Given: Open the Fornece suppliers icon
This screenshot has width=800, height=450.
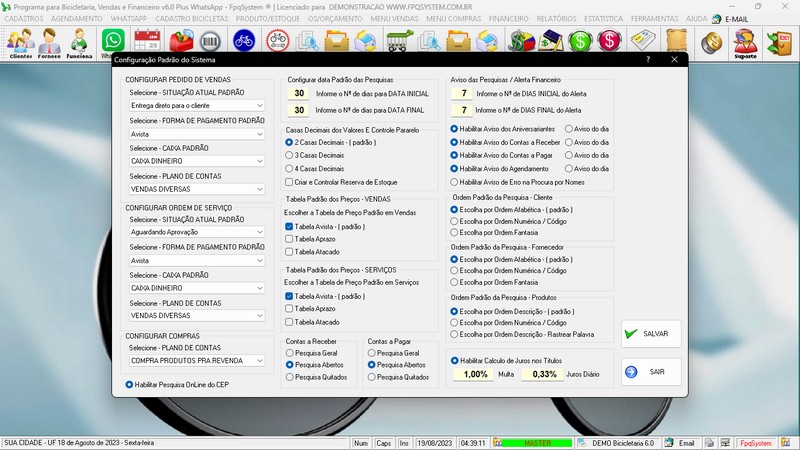Looking at the screenshot, I should pos(49,43).
